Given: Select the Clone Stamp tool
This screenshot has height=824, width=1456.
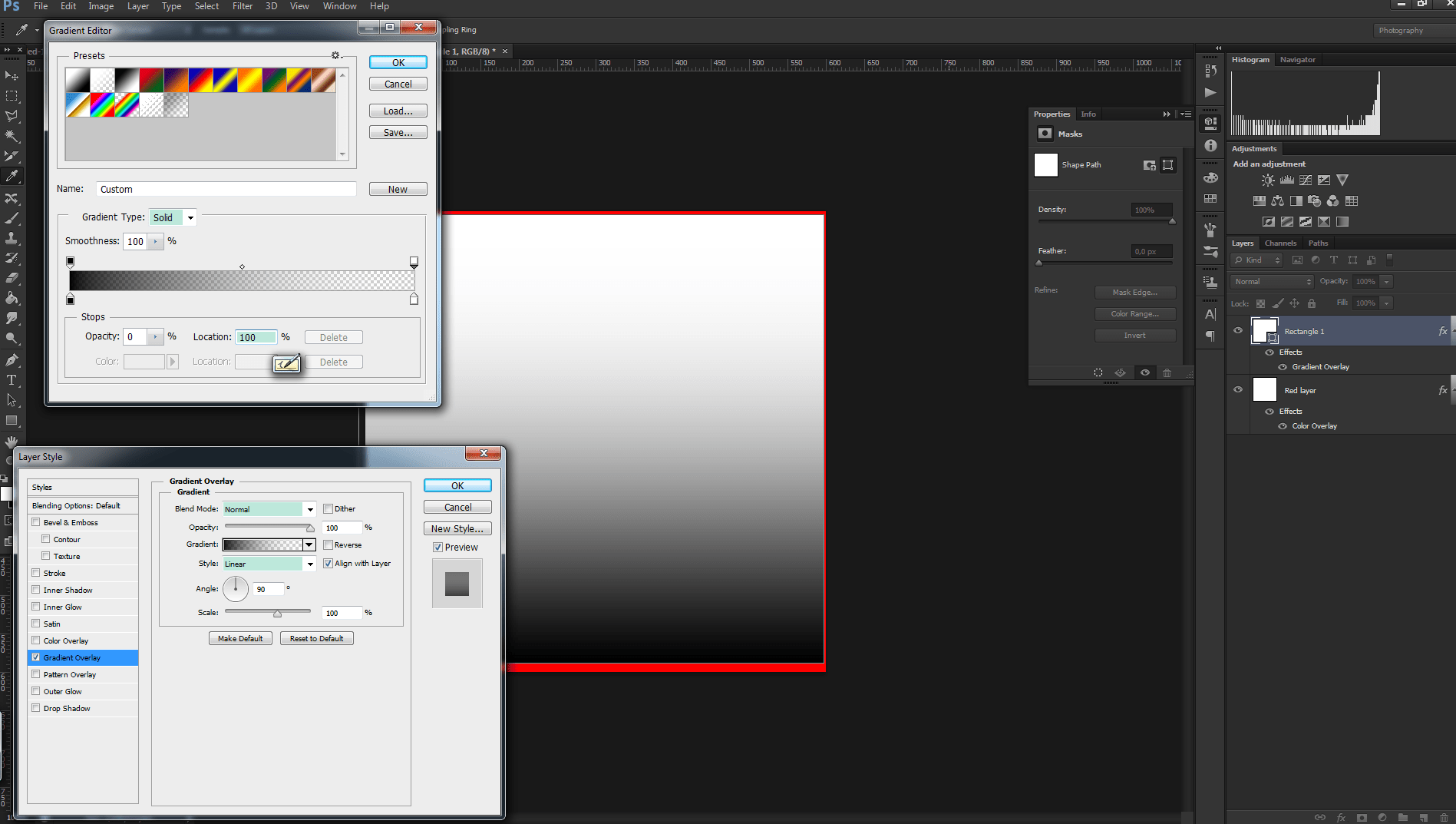Looking at the screenshot, I should [x=12, y=238].
